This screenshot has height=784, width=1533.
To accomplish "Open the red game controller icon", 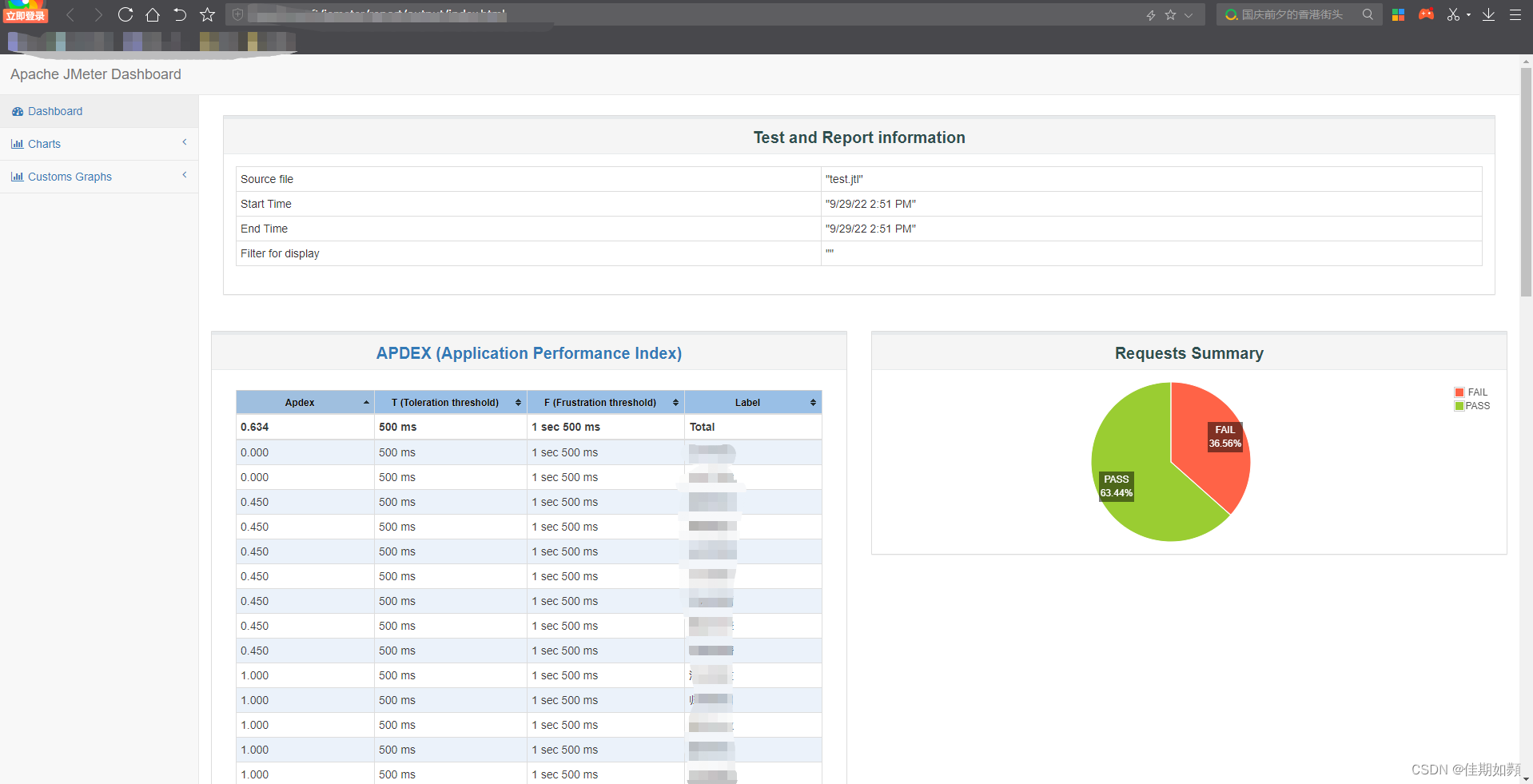I will coord(1426,14).
